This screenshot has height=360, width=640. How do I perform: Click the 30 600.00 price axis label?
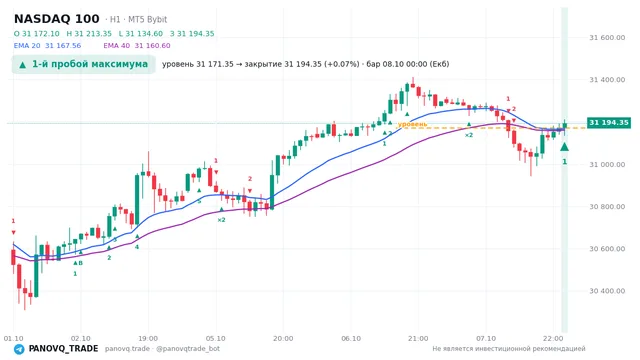click(x=607, y=249)
